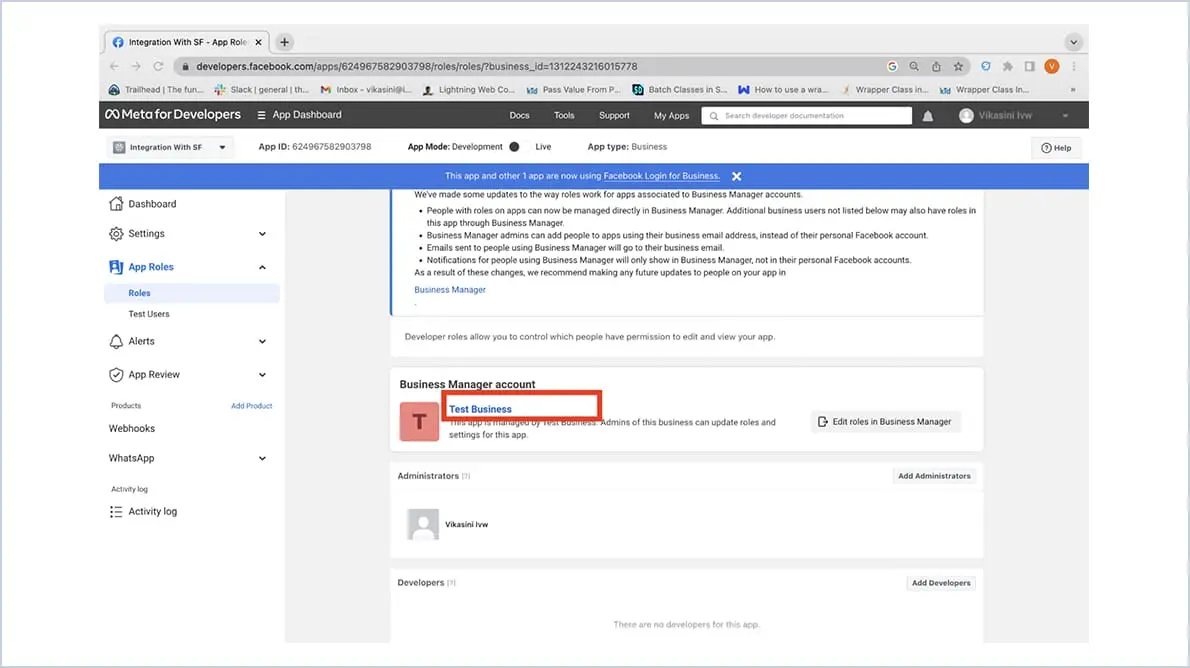
Task: Click Edit roles in Business Manager
Action: pos(885,422)
